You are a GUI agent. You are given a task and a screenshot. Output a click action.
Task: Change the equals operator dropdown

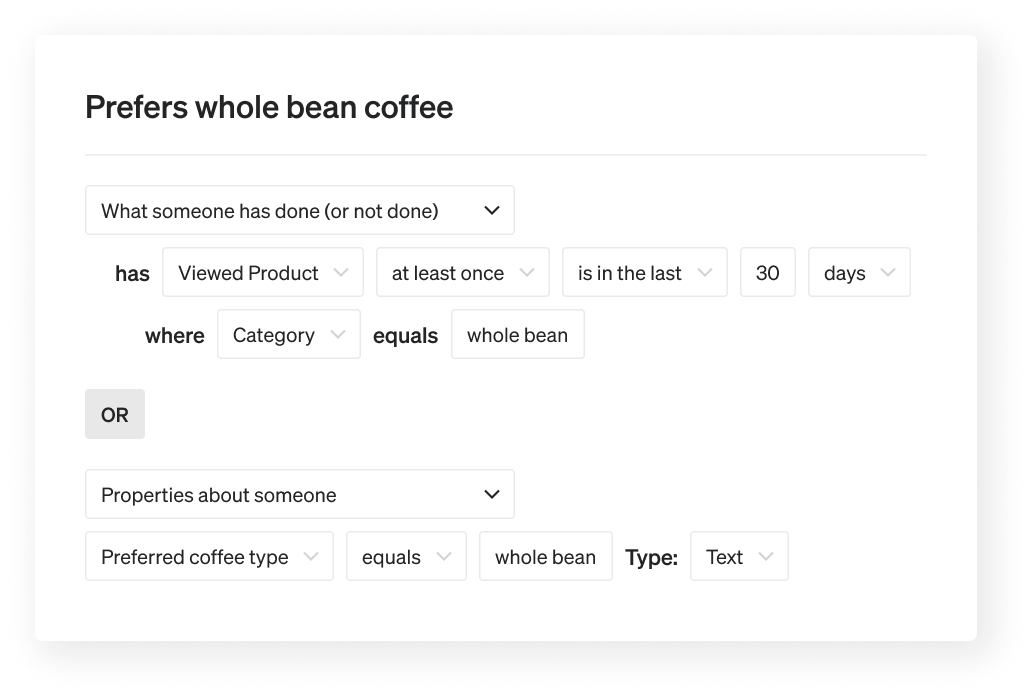406,556
